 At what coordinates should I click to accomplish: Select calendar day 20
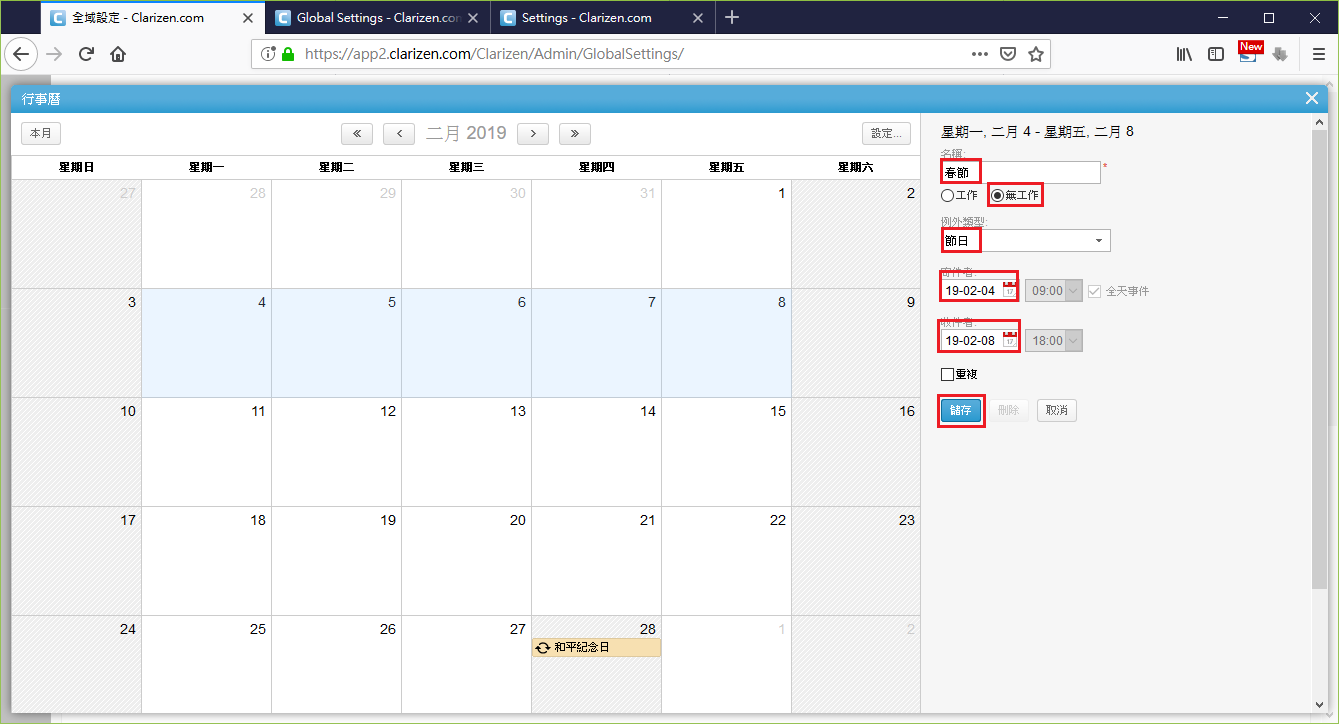click(466, 561)
